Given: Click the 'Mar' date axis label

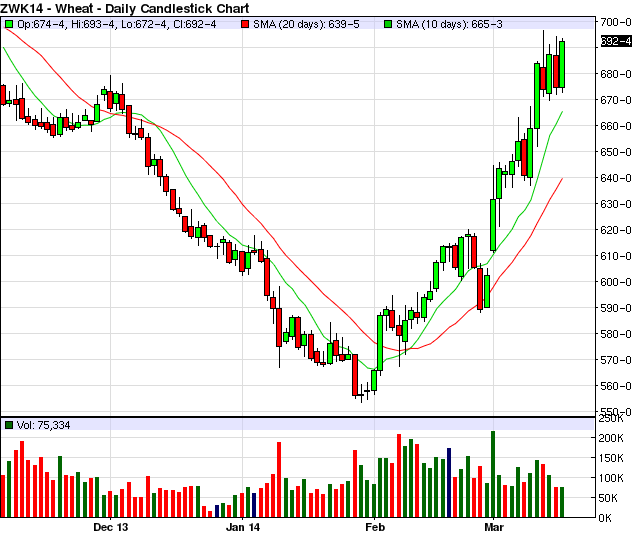Looking at the screenshot, I should (x=494, y=527).
